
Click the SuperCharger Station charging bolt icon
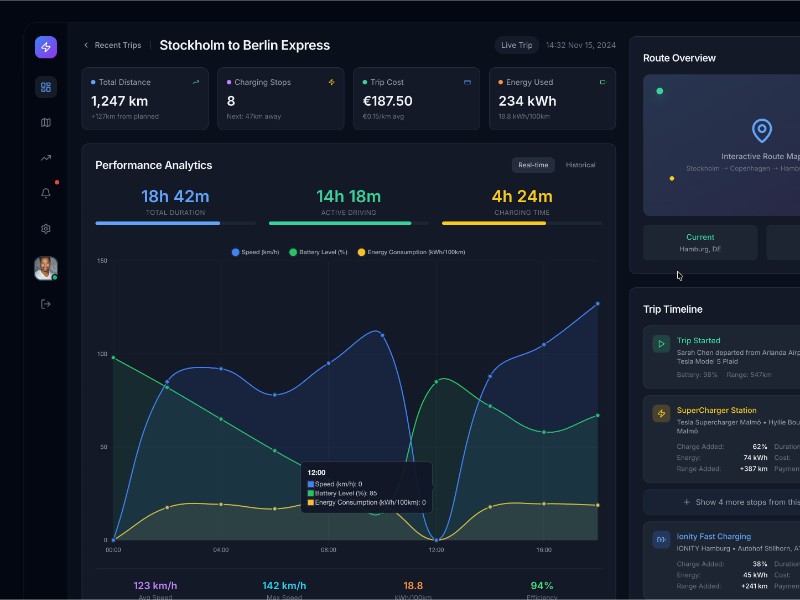pos(660,412)
